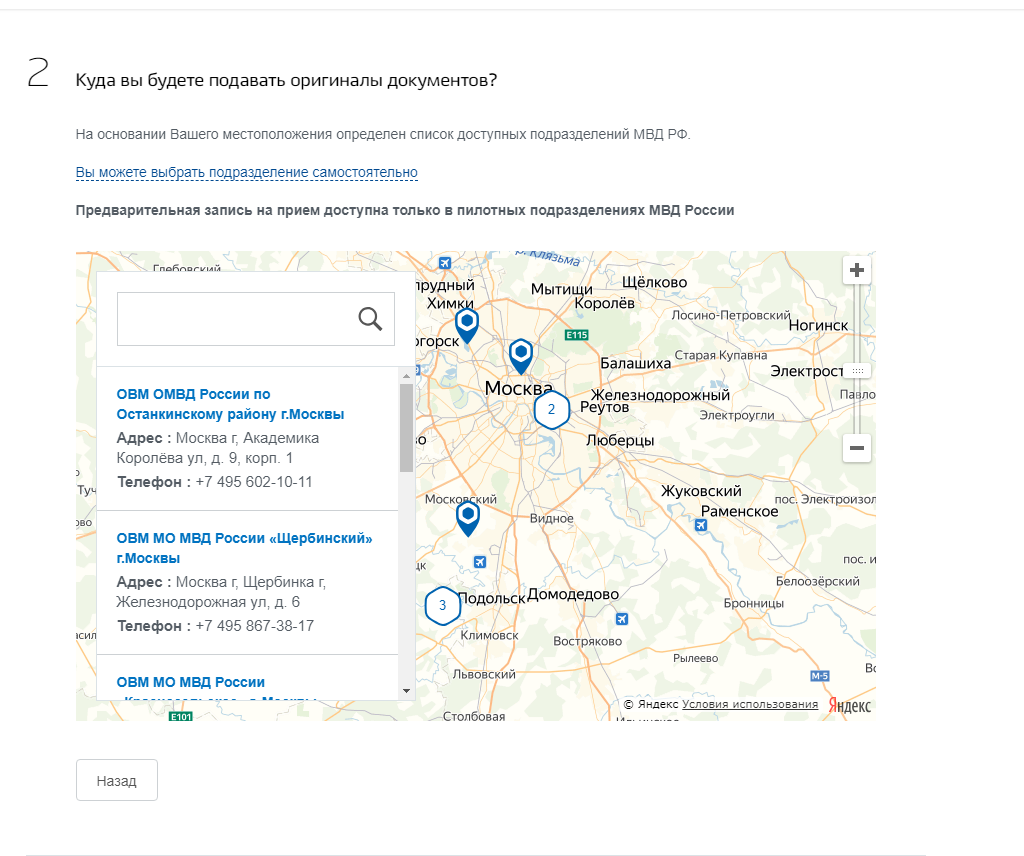Select the map pin above Москва label
1024x856 pixels.
pos(520,354)
